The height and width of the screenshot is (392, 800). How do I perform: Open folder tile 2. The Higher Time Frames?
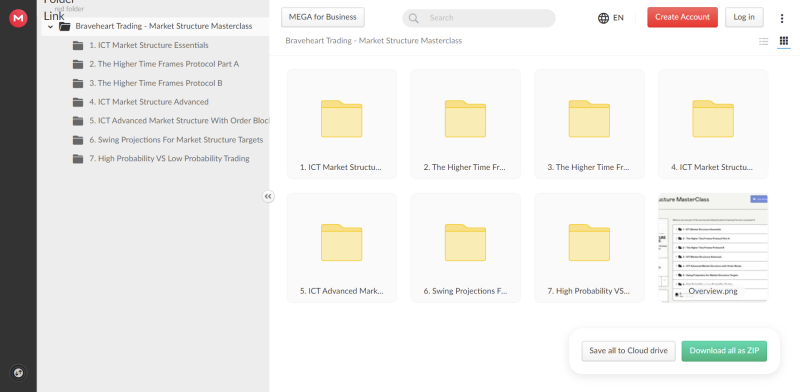click(x=465, y=124)
